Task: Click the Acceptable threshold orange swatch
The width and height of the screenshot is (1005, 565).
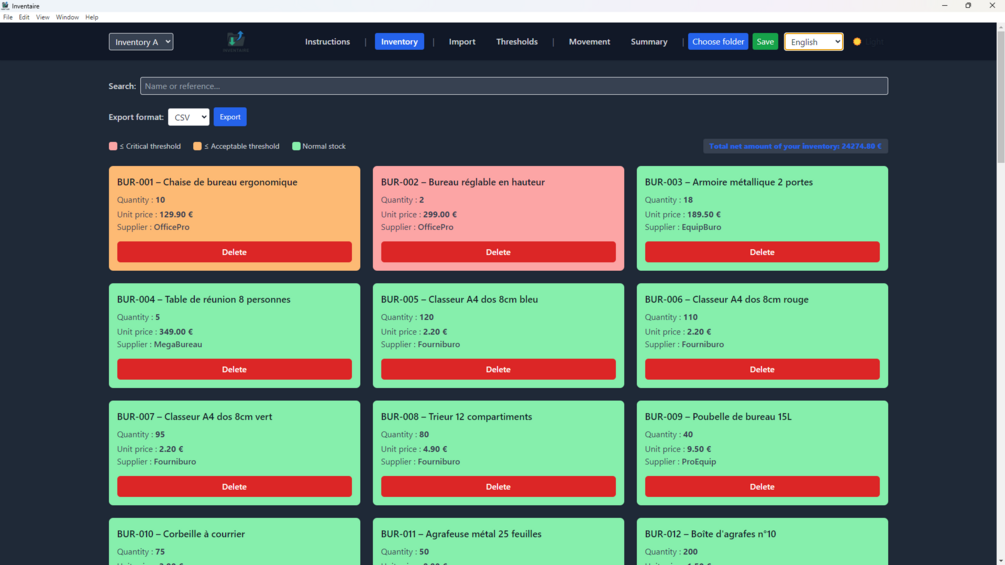Action: 197,146
